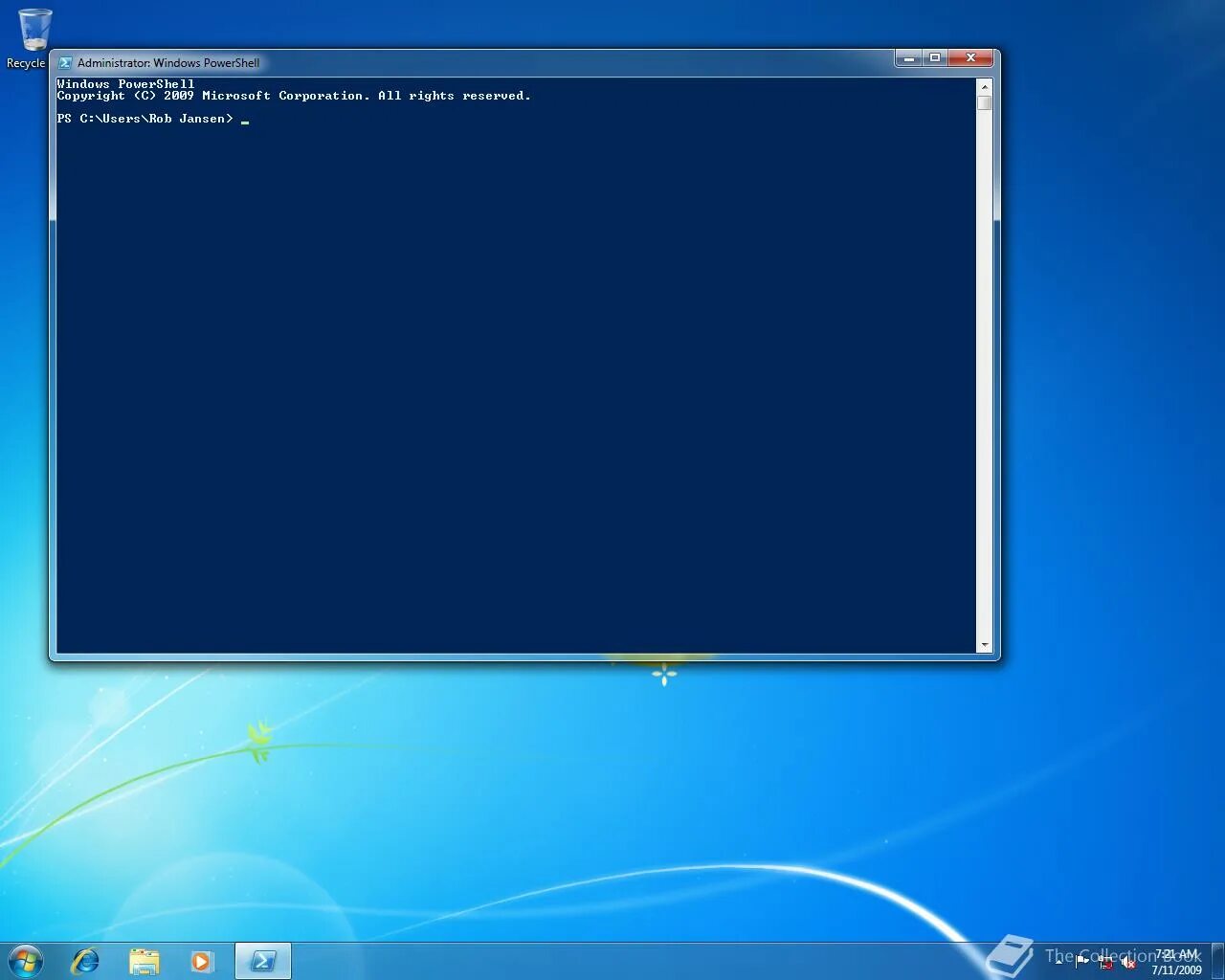Launch Internet Explorer from the taskbar

coord(85,961)
